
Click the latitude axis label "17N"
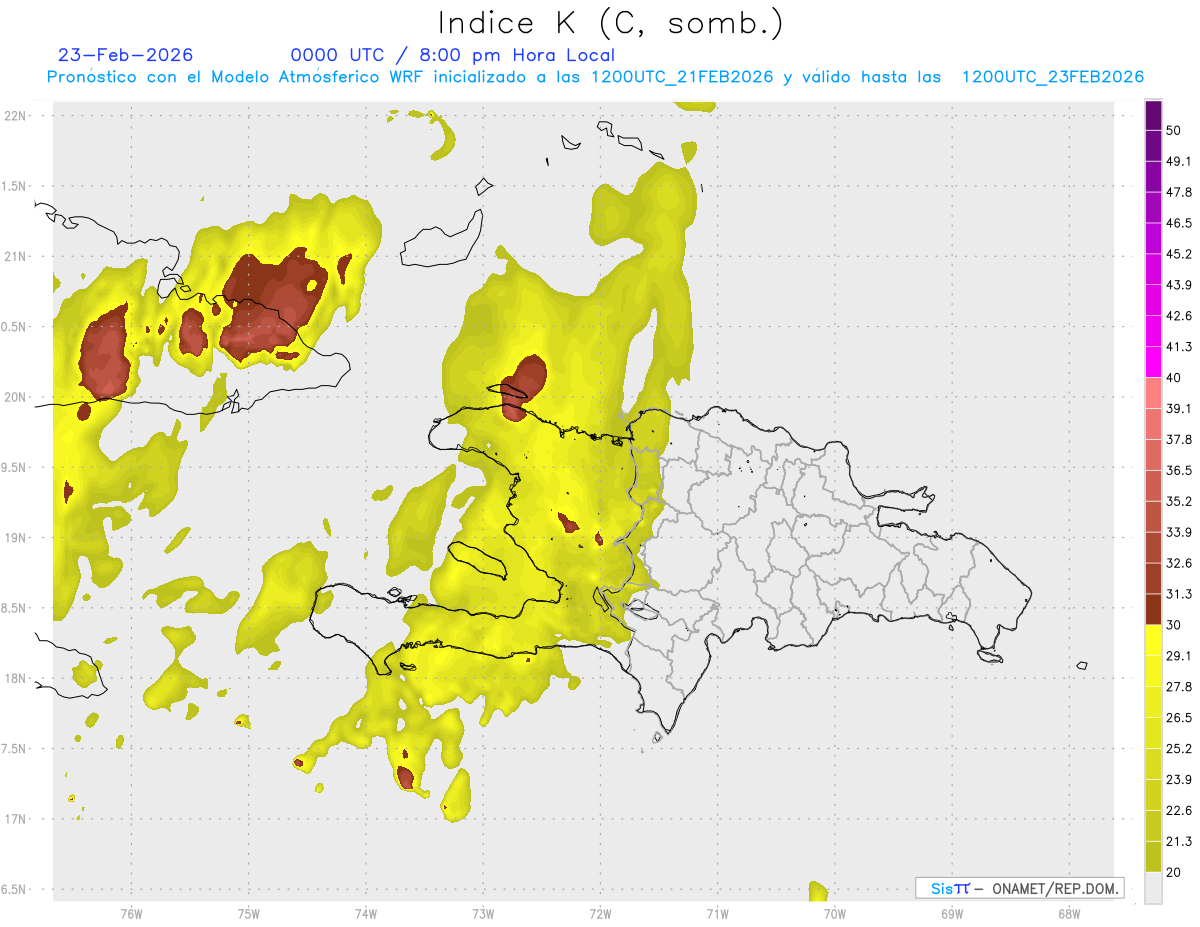[15, 819]
